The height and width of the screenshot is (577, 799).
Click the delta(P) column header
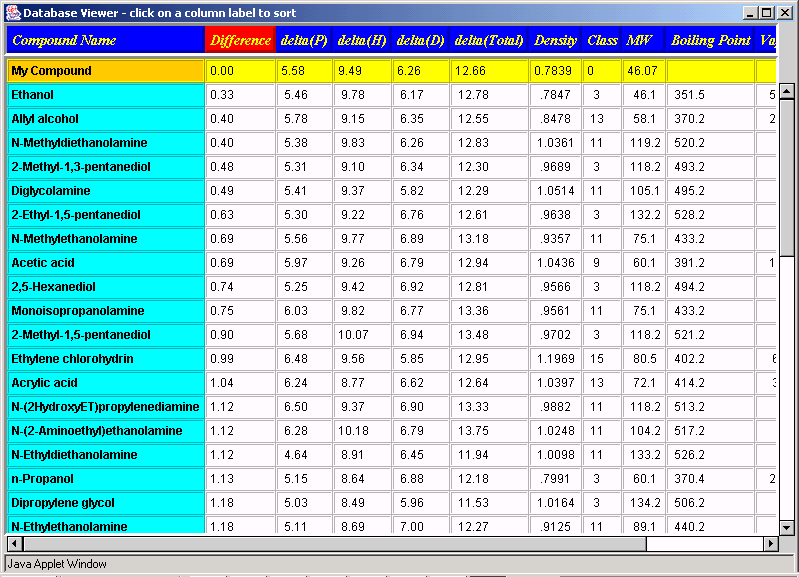point(305,41)
